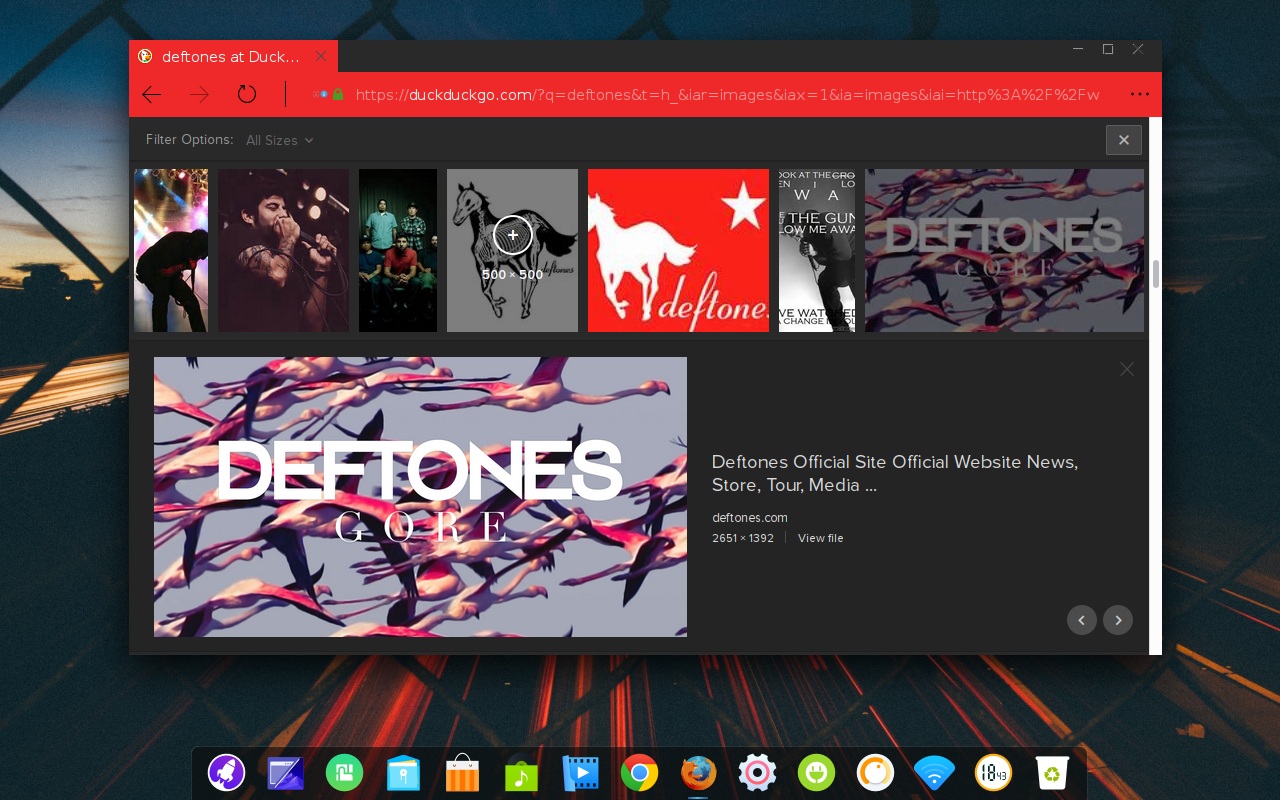
Task: Show the previous image
Action: coord(1082,620)
